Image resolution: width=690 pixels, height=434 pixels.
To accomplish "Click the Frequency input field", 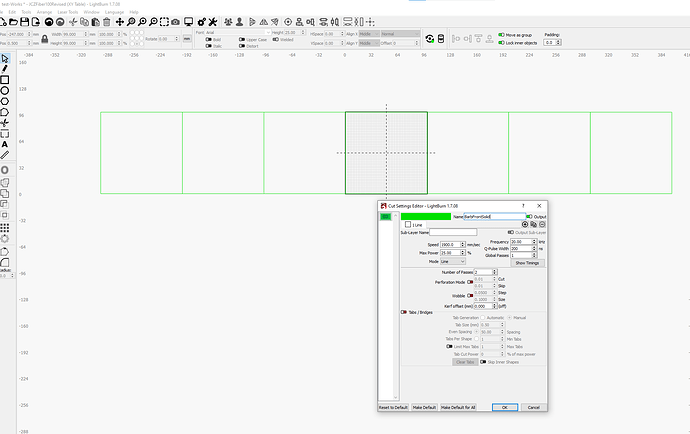I will click(521, 242).
